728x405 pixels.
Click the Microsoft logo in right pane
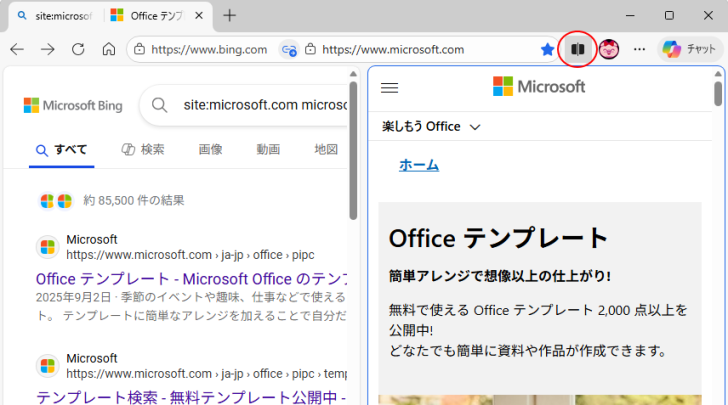click(x=539, y=86)
